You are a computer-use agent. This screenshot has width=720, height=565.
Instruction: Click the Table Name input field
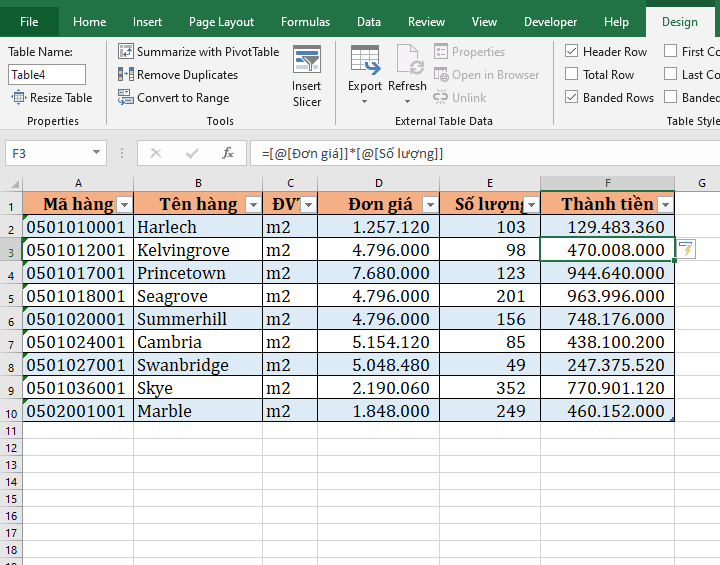pos(47,74)
